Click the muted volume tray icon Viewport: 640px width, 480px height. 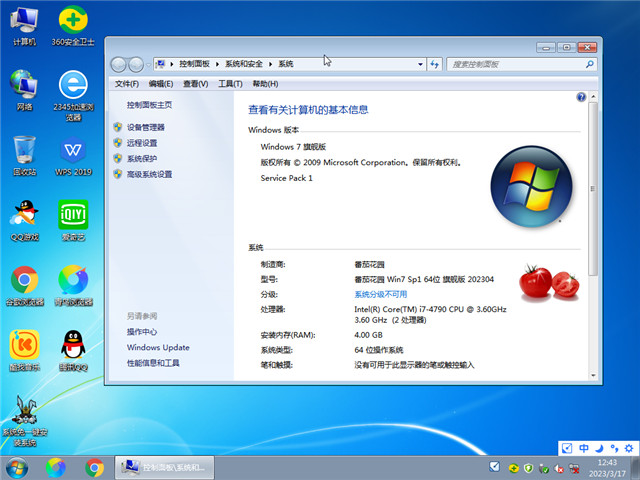559,469
